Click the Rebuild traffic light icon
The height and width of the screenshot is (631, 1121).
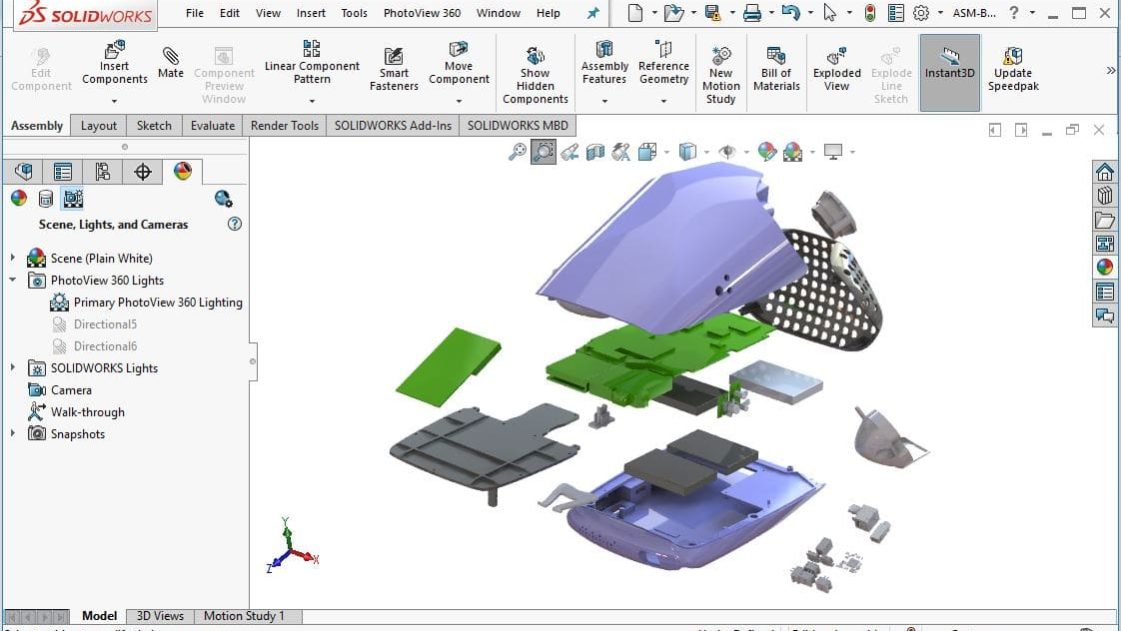point(870,13)
